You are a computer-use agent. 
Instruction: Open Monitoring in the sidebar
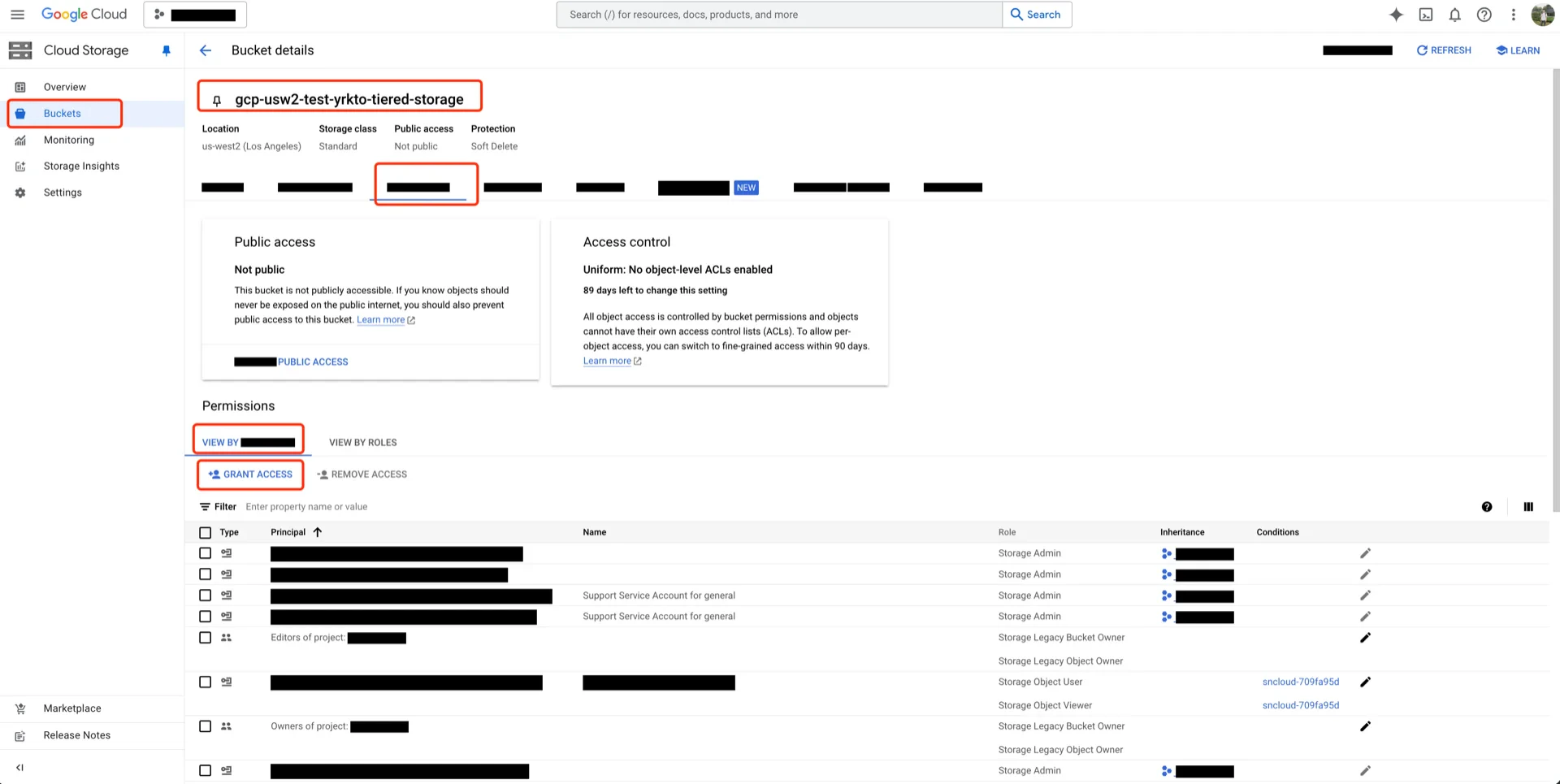coord(69,140)
